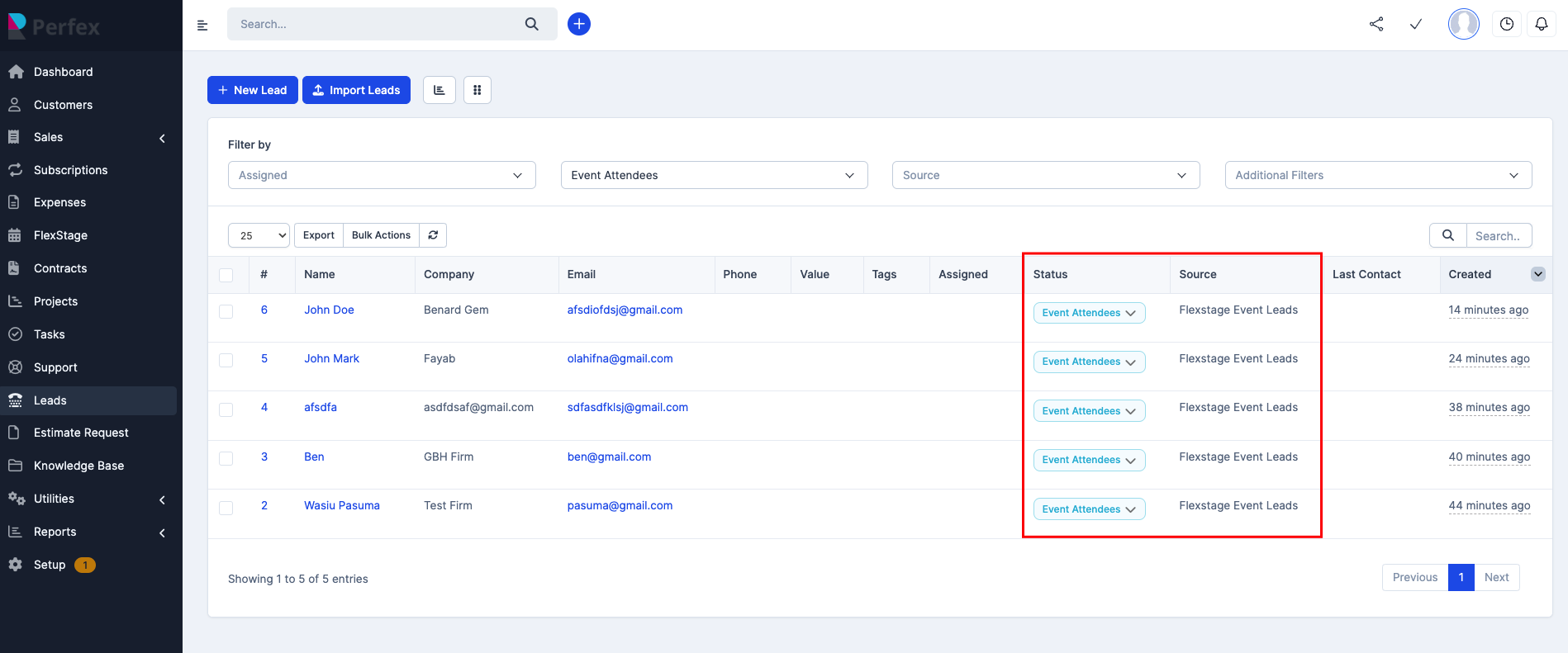Open the Created column toggle arrow

1538,274
